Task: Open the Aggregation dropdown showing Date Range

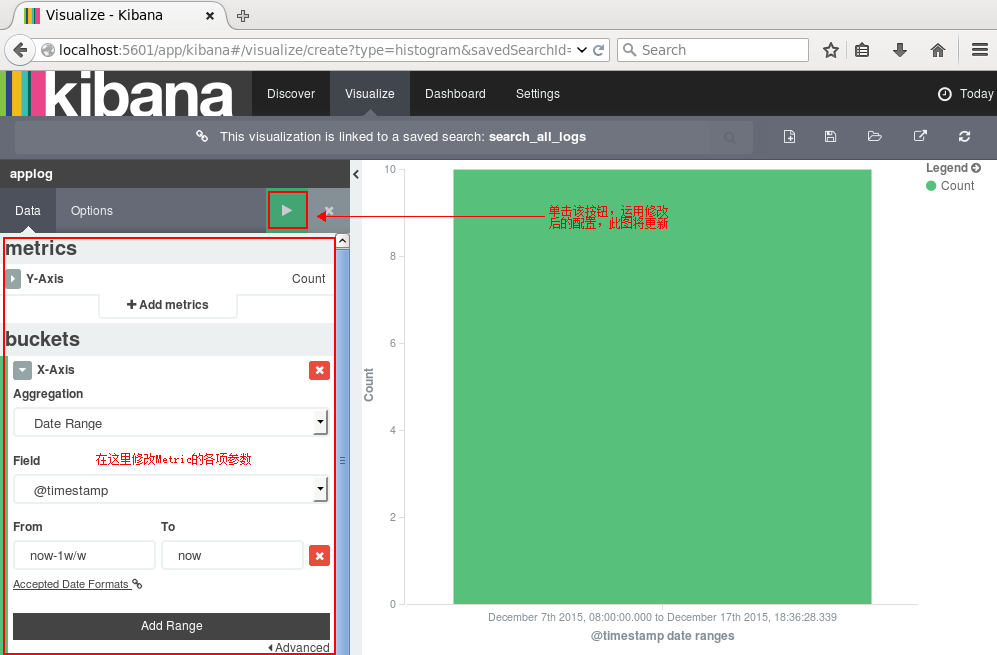Action: tap(170, 423)
